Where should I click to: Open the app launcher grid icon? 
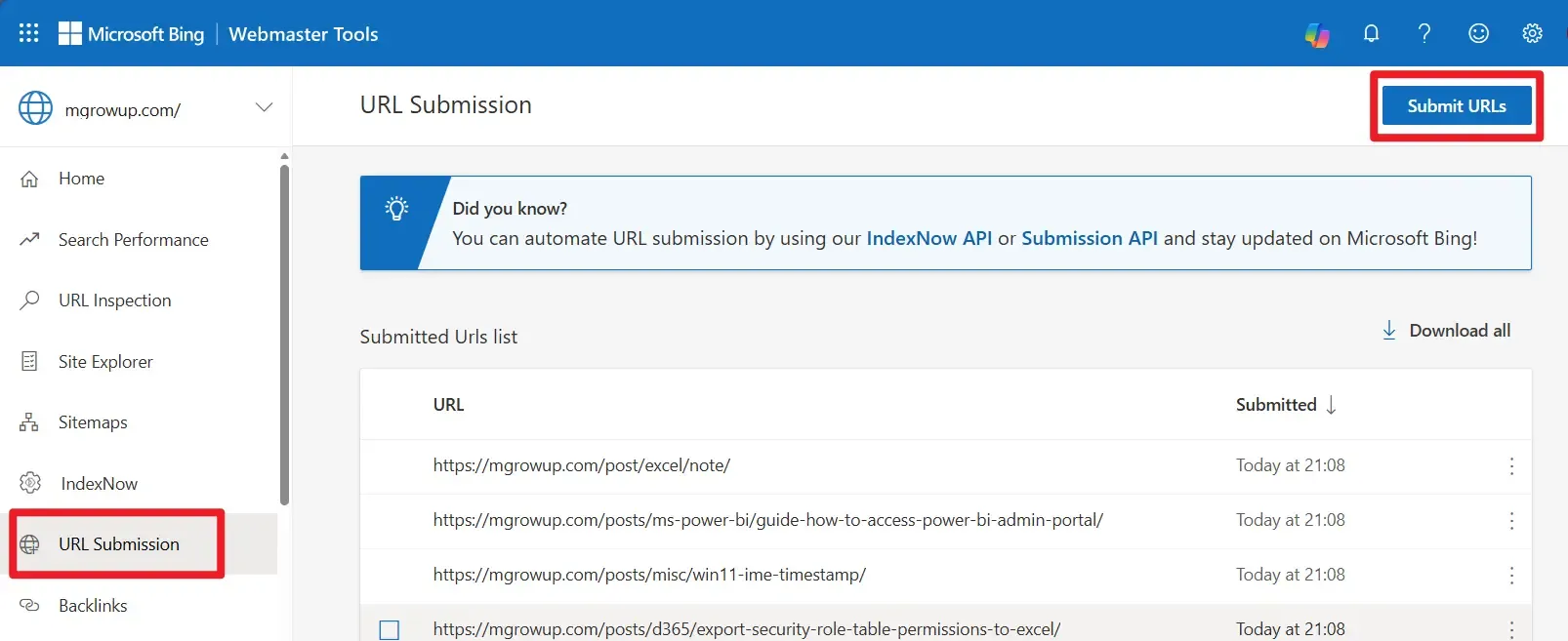pos(29,33)
